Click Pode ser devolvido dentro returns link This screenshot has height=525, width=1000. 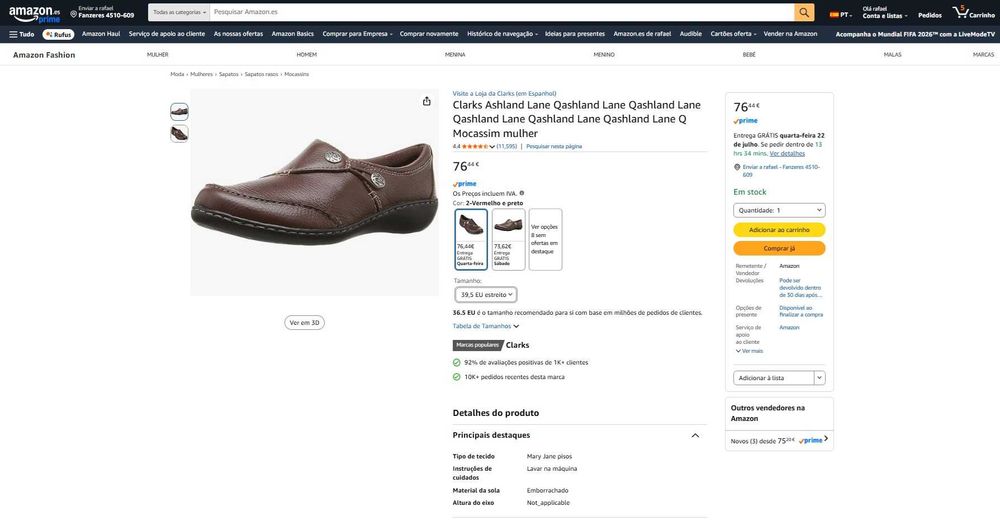[800, 288]
